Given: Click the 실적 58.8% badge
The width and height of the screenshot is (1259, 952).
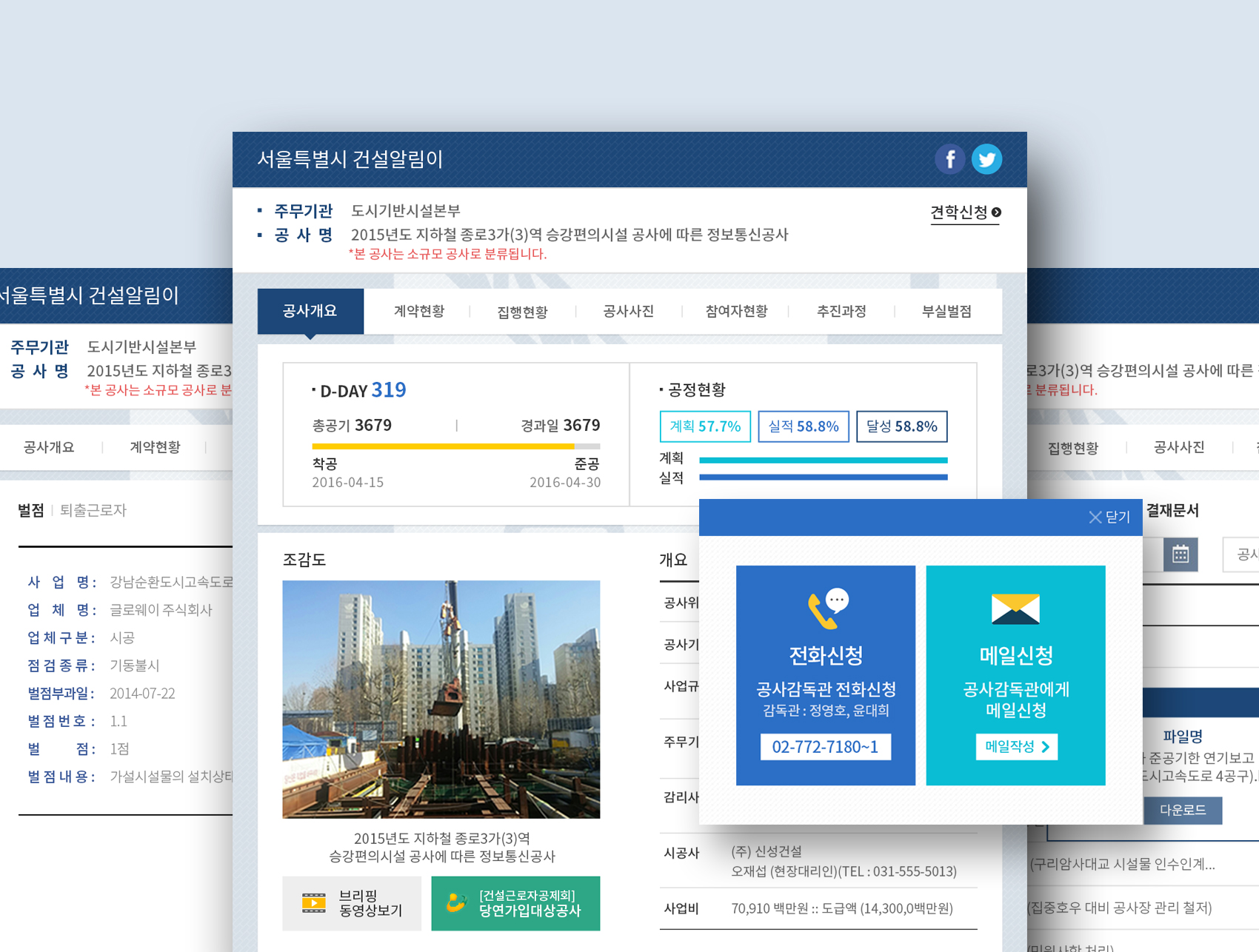Looking at the screenshot, I should [804, 426].
